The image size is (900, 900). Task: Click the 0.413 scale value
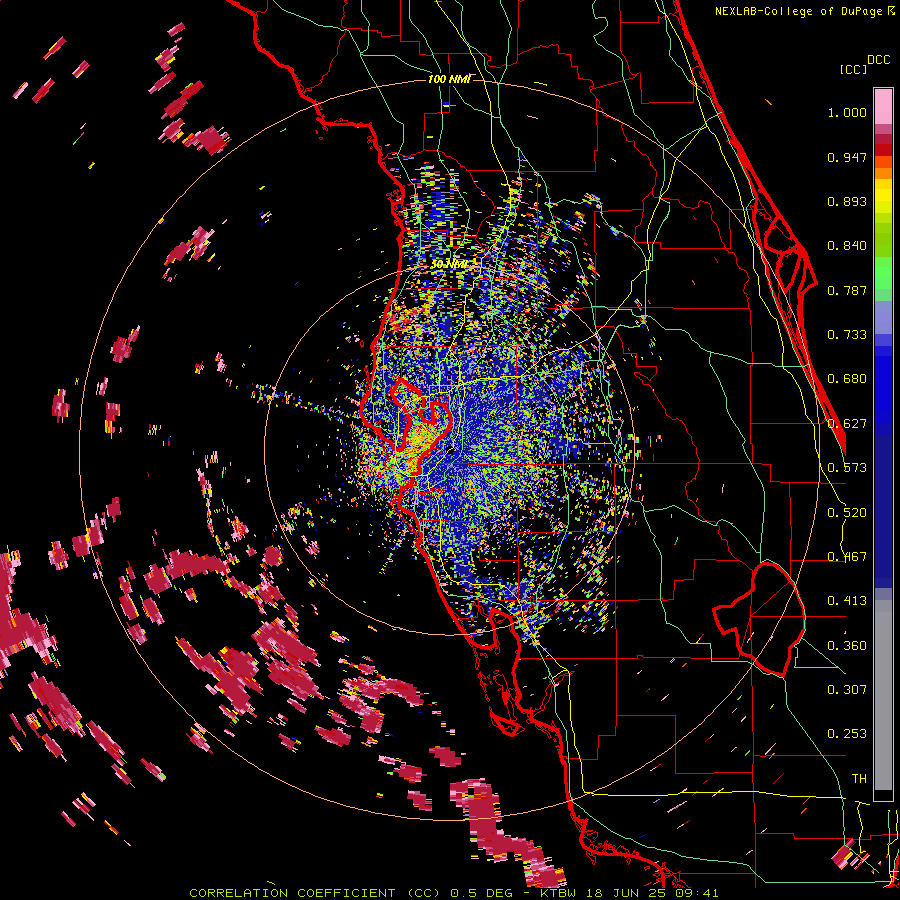[847, 601]
